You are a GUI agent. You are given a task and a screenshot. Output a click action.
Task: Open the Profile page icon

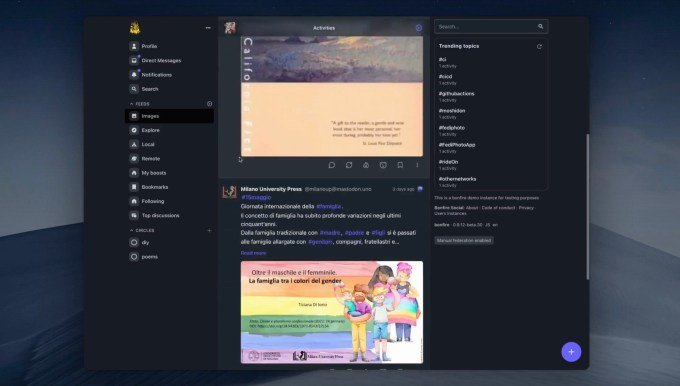[x=134, y=46]
